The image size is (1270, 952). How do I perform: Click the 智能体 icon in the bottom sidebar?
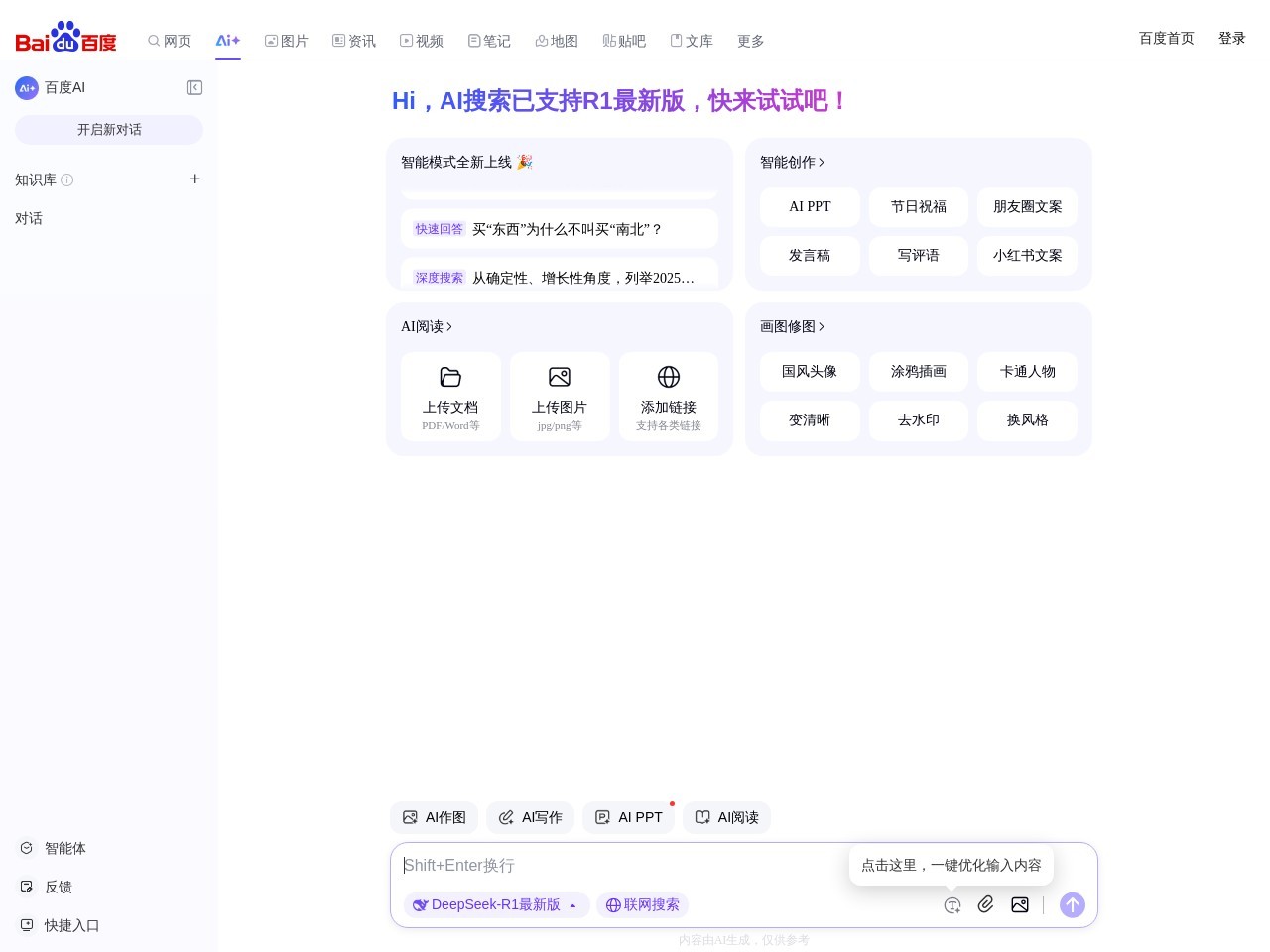26,848
